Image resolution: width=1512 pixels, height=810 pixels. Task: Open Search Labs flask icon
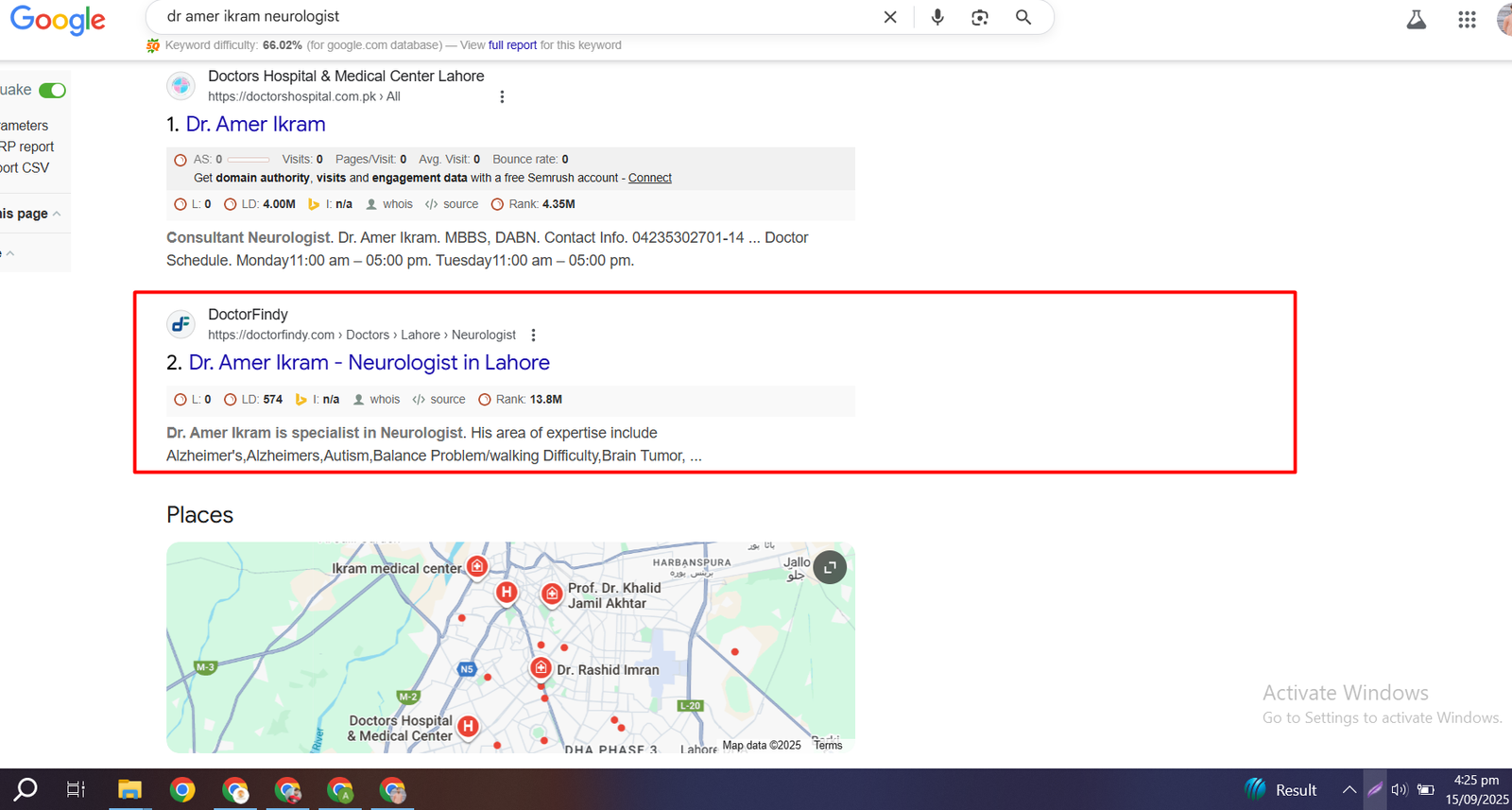point(1416,20)
